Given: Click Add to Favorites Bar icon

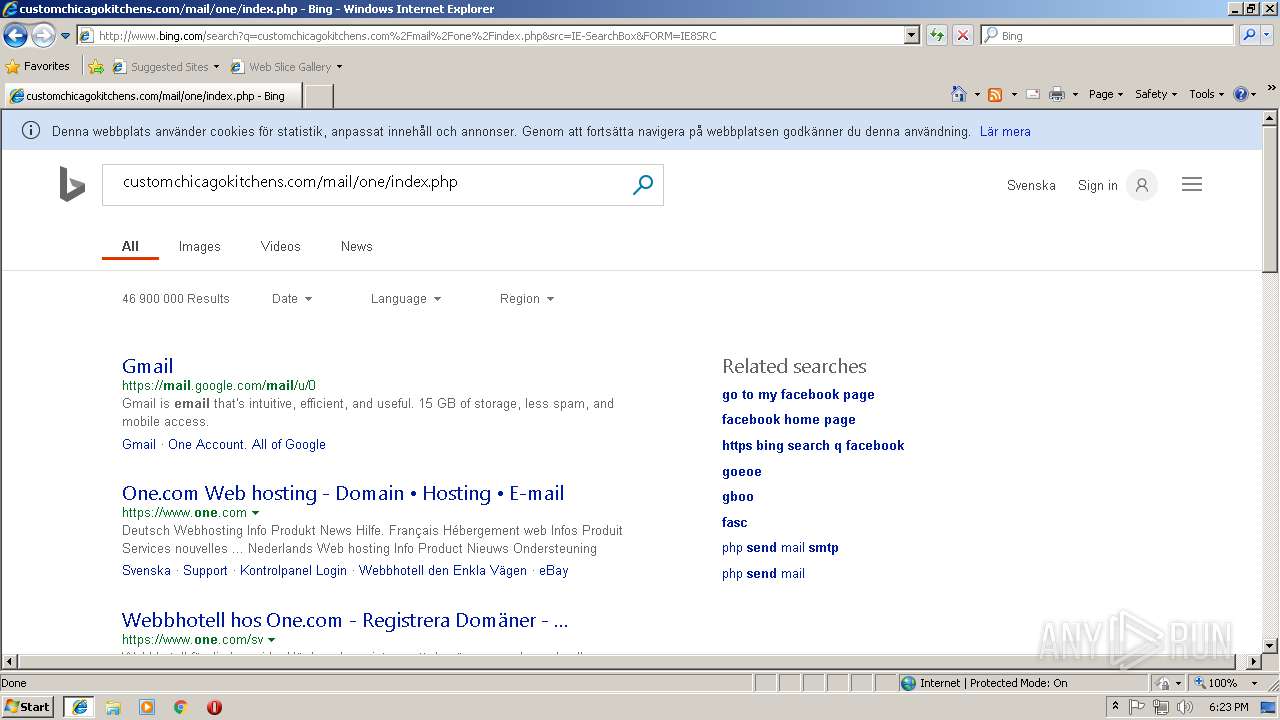Looking at the screenshot, I should (96, 67).
